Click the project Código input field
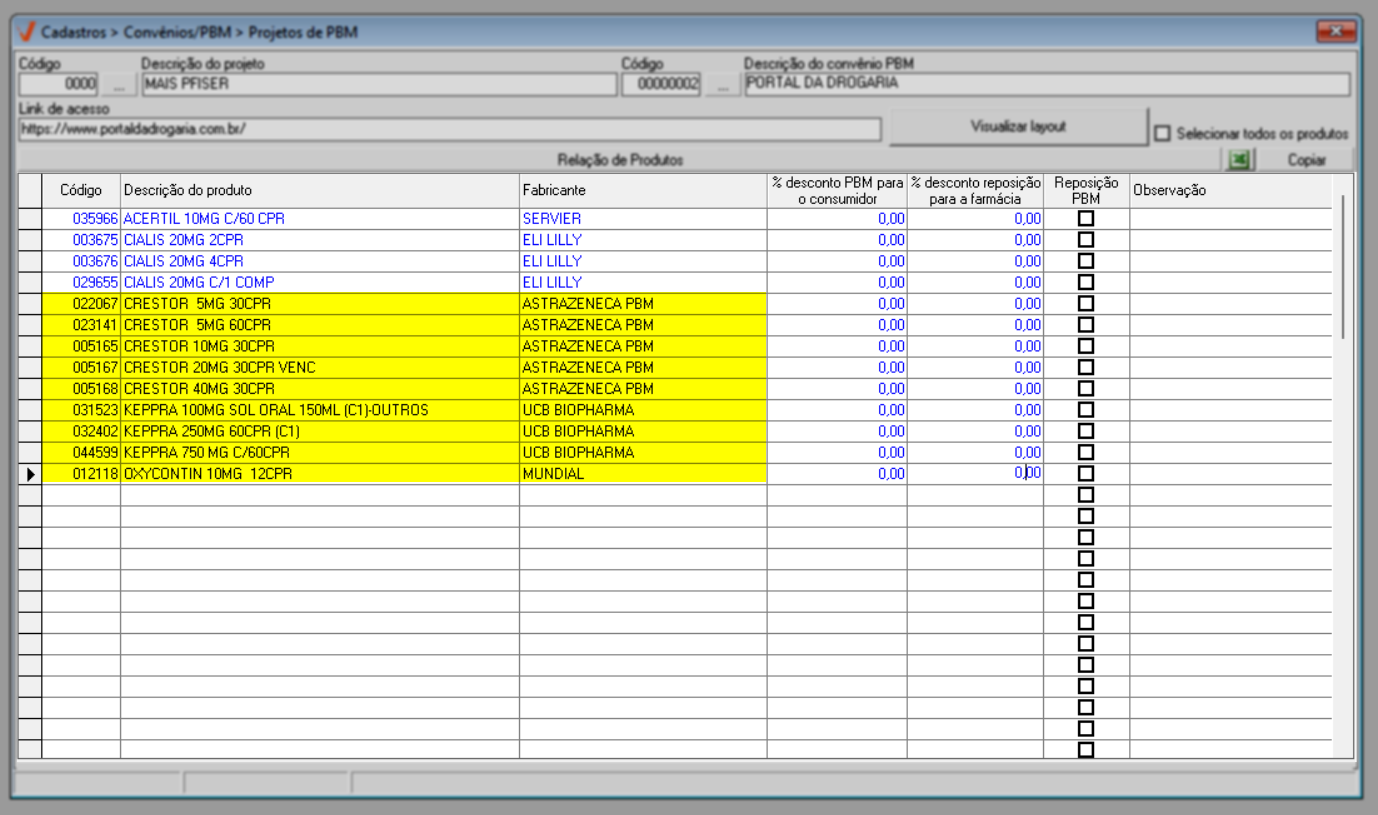 point(59,84)
